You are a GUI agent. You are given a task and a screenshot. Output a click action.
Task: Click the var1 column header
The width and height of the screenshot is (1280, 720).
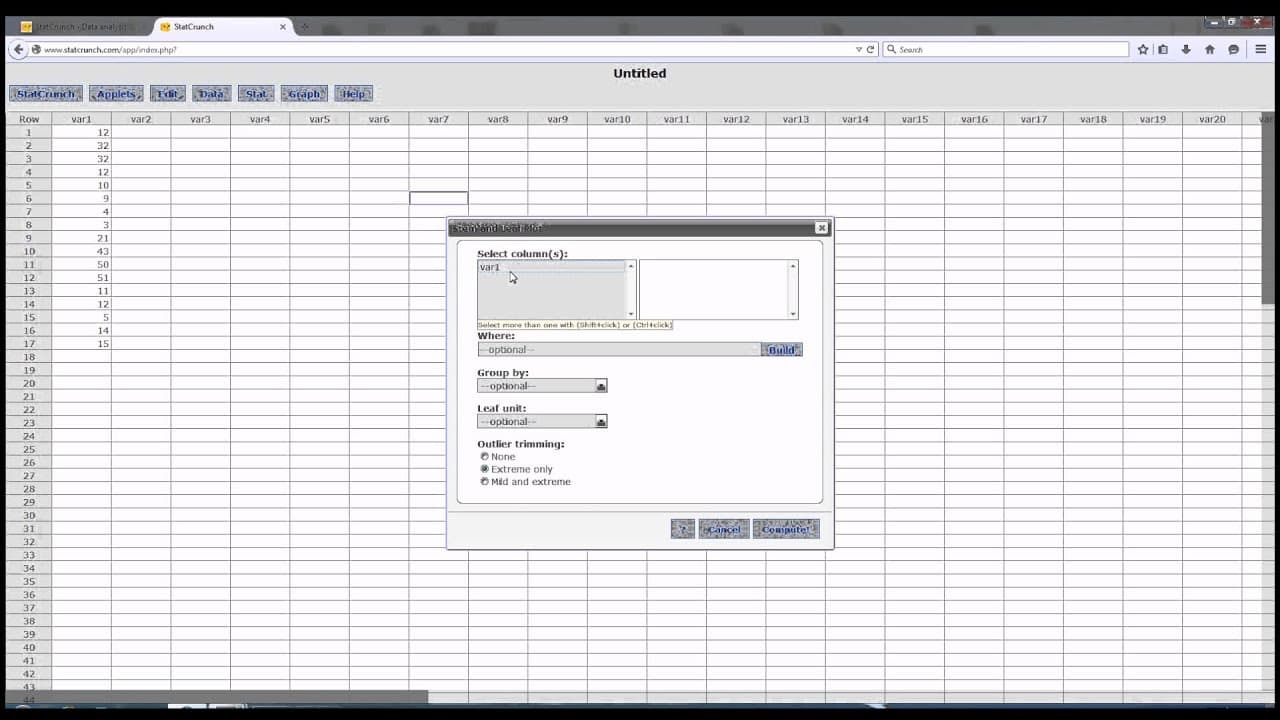click(x=81, y=119)
